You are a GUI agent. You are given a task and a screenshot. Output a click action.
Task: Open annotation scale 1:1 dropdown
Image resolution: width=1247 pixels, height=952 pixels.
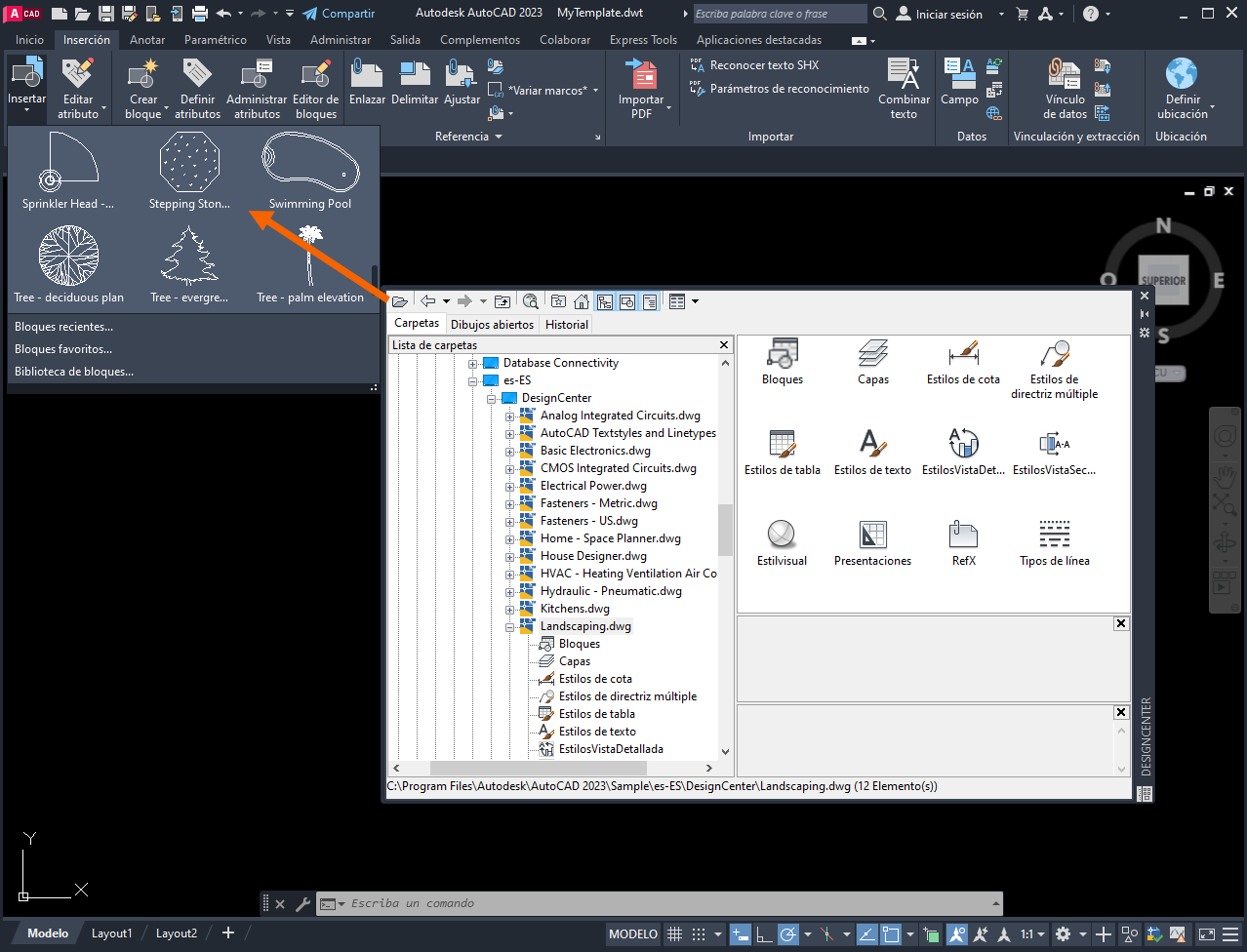click(1032, 933)
